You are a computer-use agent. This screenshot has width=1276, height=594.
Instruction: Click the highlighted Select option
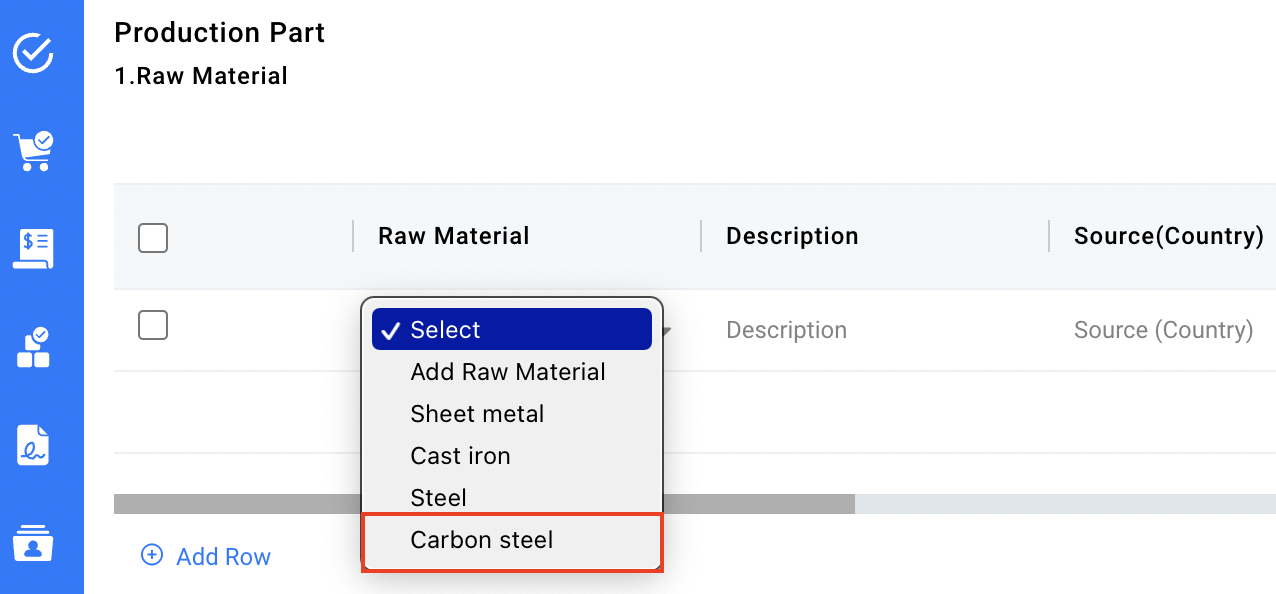tap(510, 330)
